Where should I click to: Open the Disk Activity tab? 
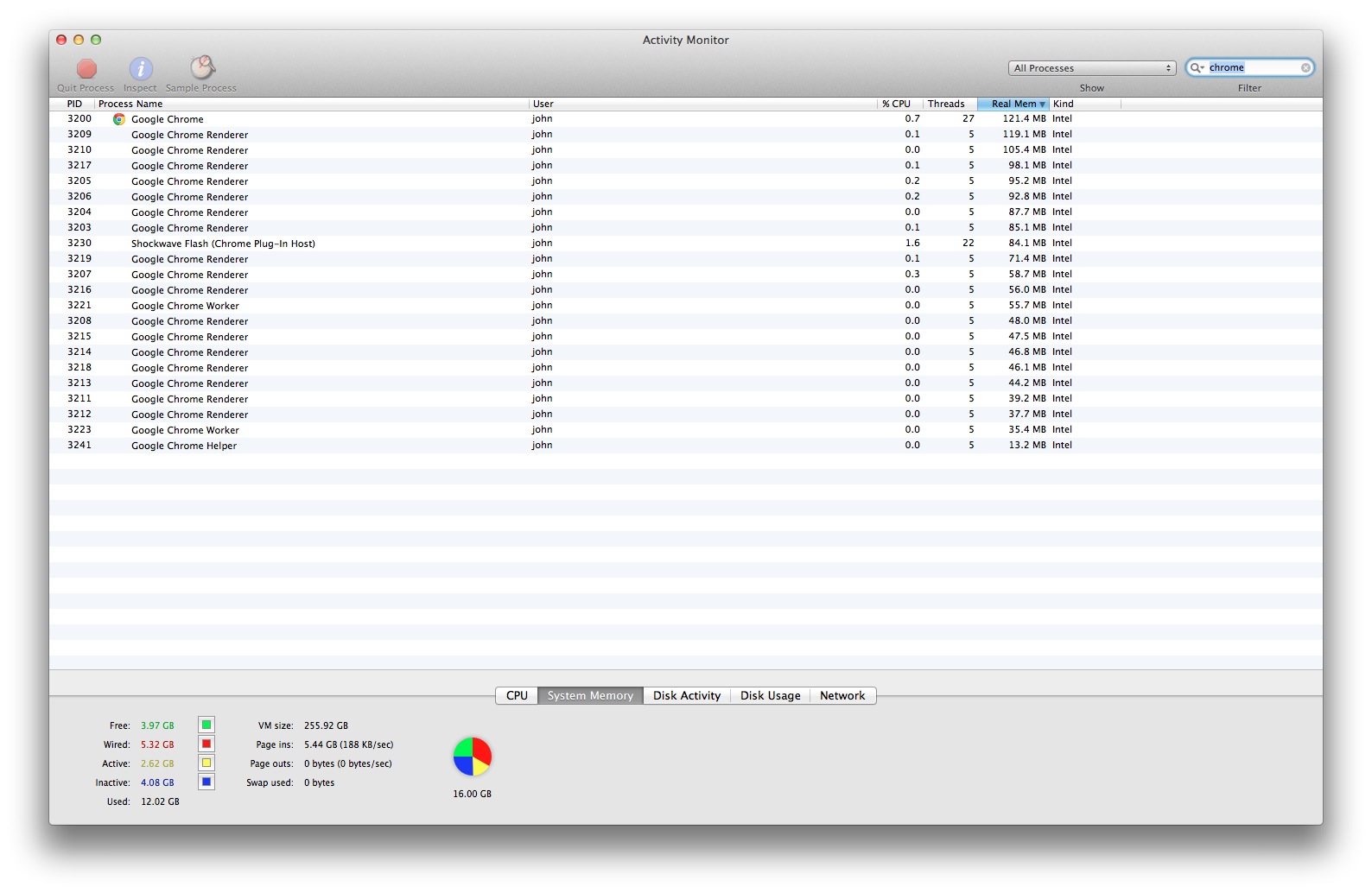point(687,695)
